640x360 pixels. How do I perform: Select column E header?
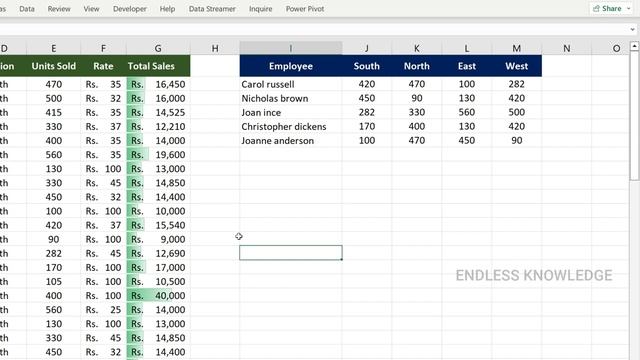[53, 49]
